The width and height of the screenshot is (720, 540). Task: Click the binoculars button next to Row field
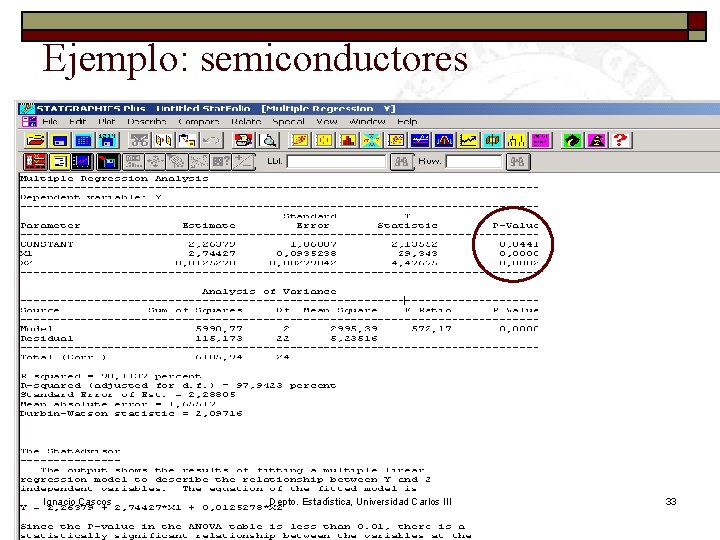(518, 162)
